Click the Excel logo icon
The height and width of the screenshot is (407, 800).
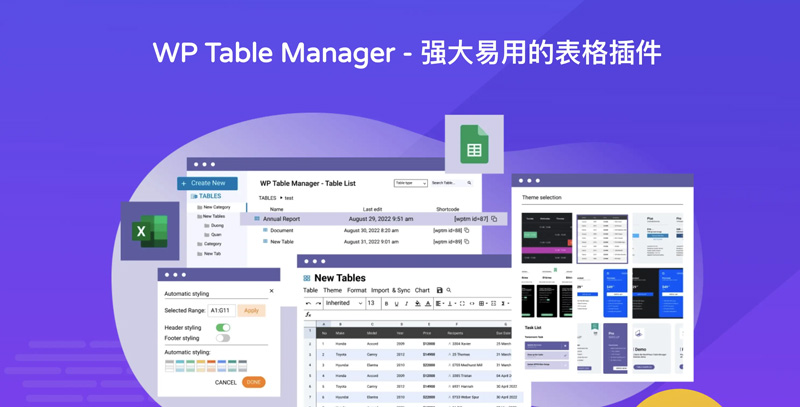pos(150,231)
